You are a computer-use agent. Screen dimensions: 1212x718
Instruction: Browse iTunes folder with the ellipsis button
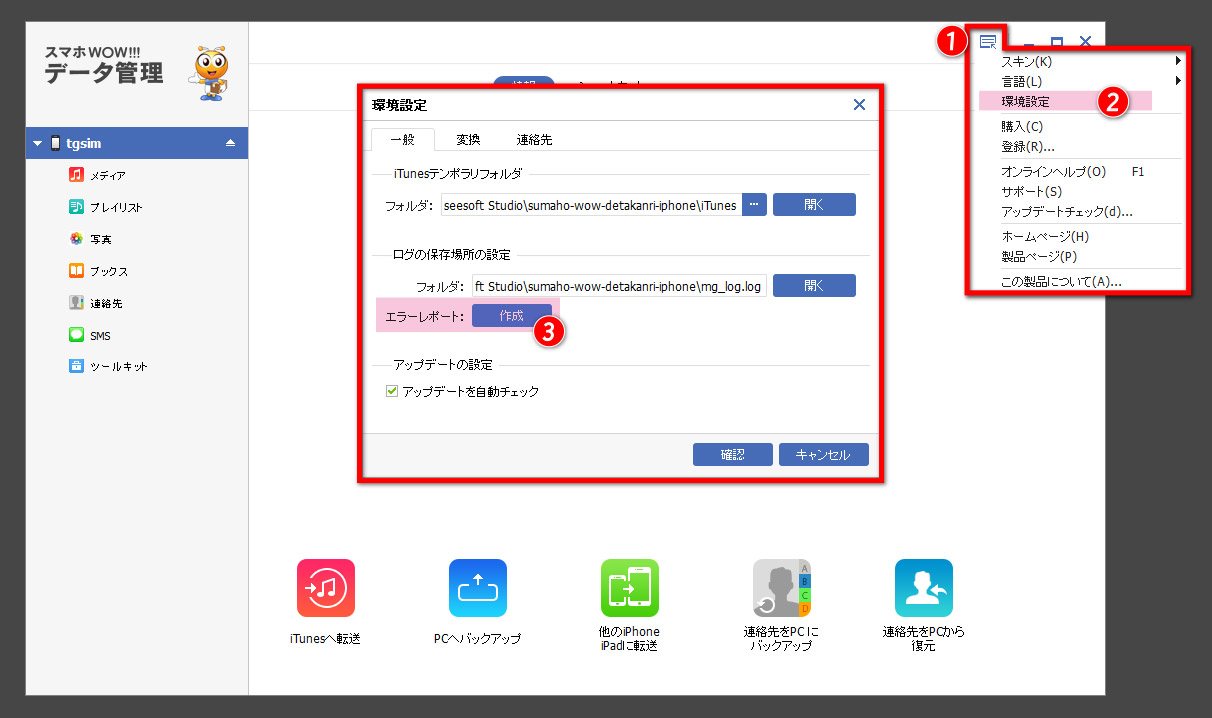(754, 205)
